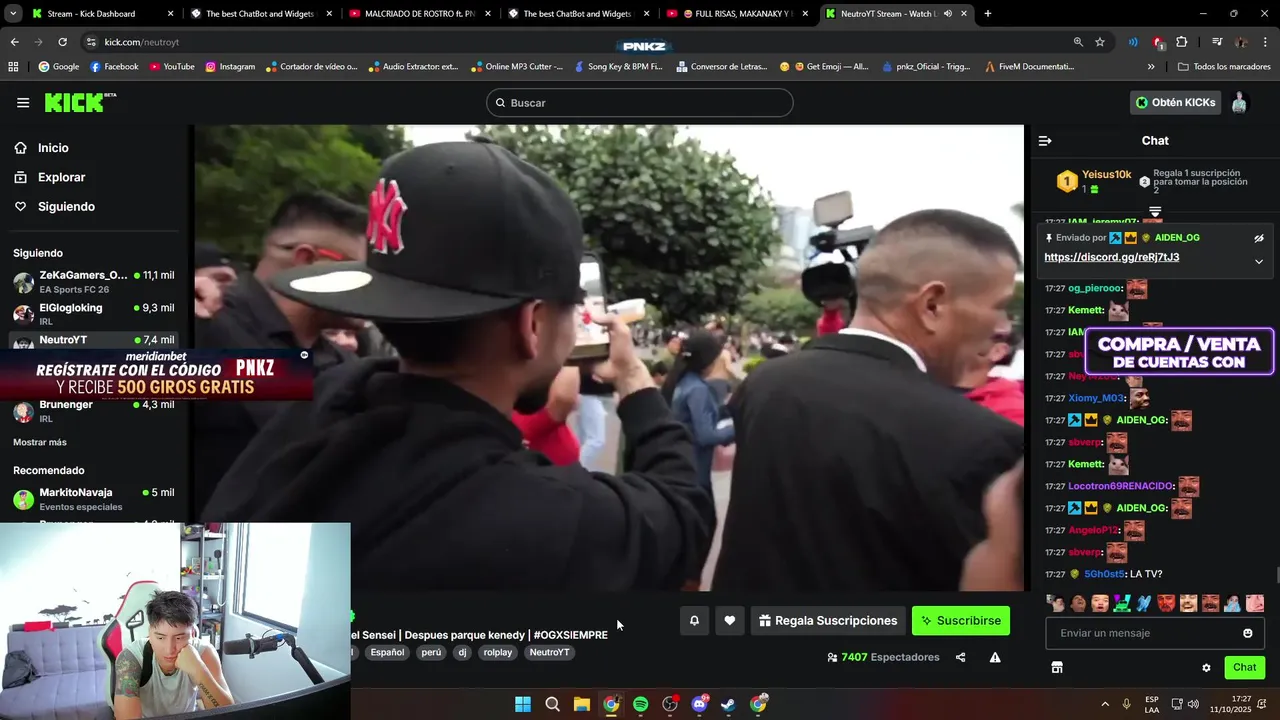Share the stream with share icon
The height and width of the screenshot is (720, 1280).
click(961, 658)
